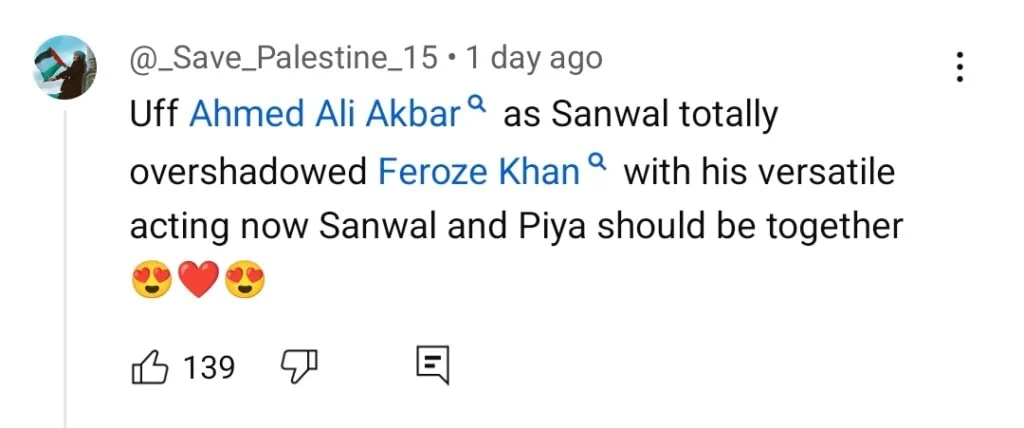Click the word "Uff" in comment
Viewport: 1024px width, 428px height.
(154, 116)
